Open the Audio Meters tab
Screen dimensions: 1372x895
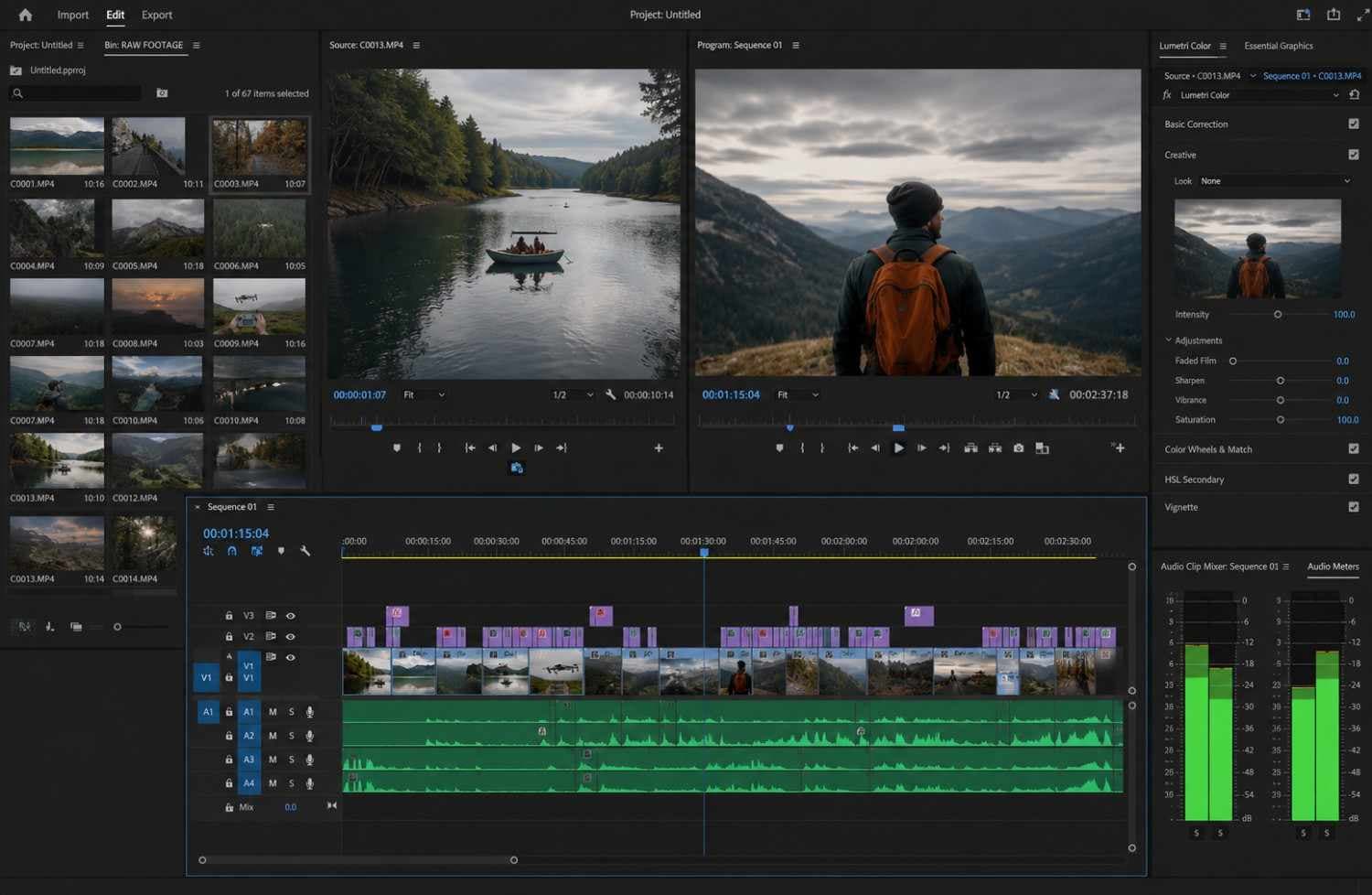1333,566
